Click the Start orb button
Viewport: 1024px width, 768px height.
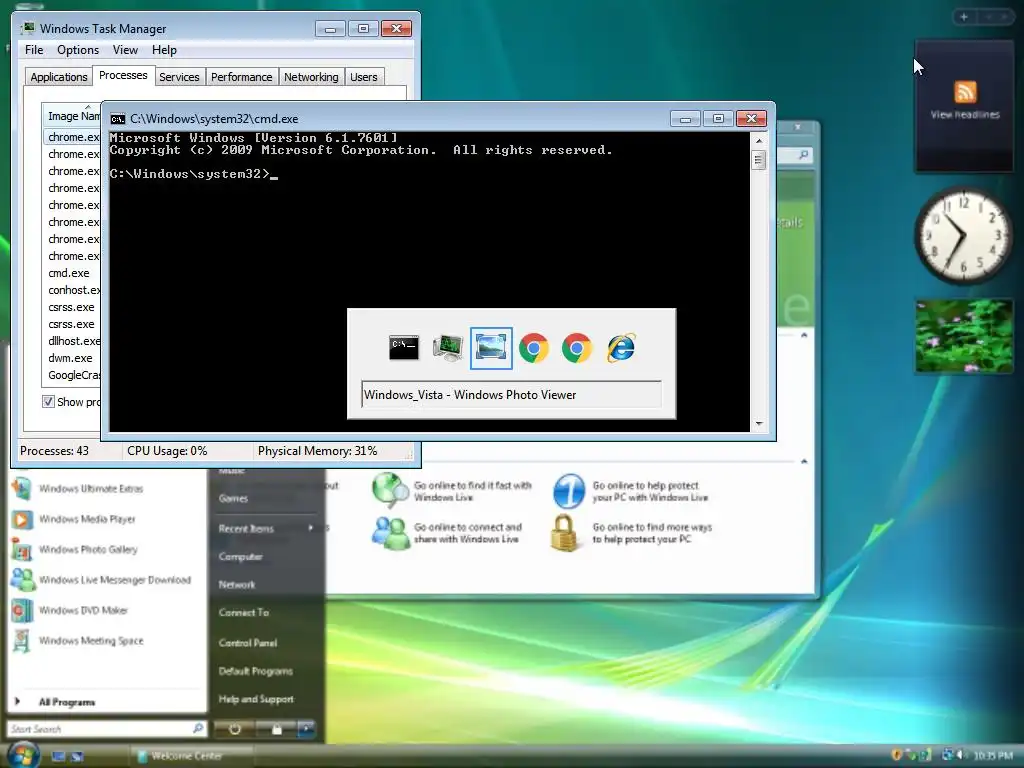[x=22, y=755]
